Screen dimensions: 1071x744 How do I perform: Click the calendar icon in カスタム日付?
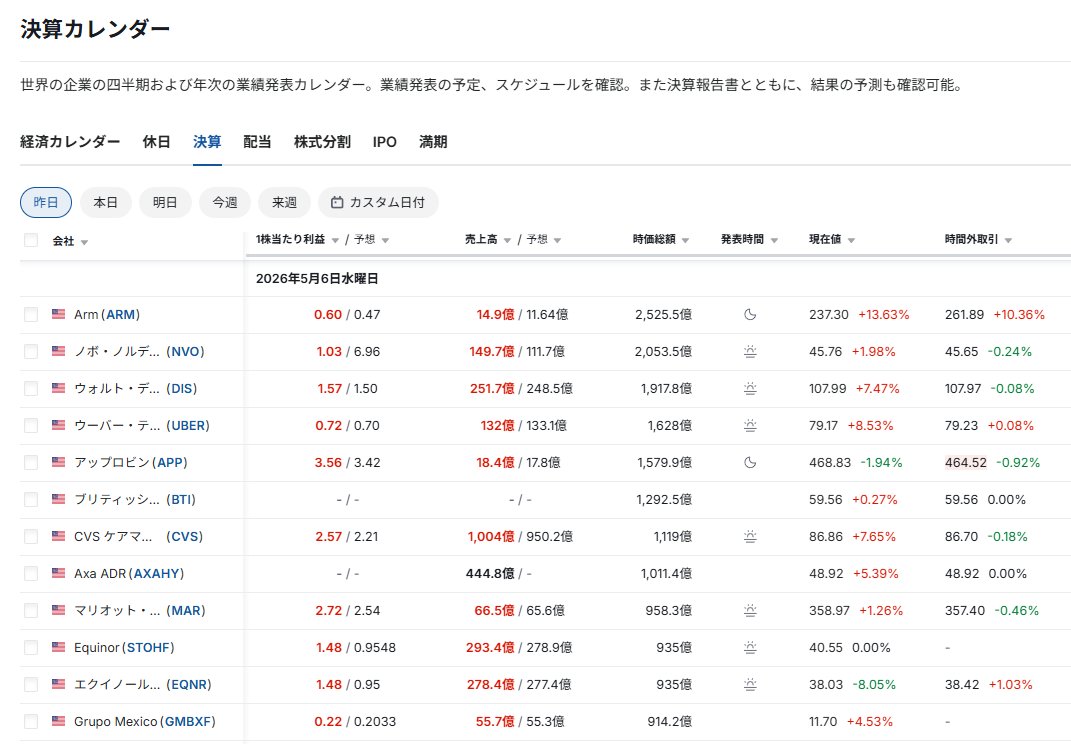click(337, 202)
